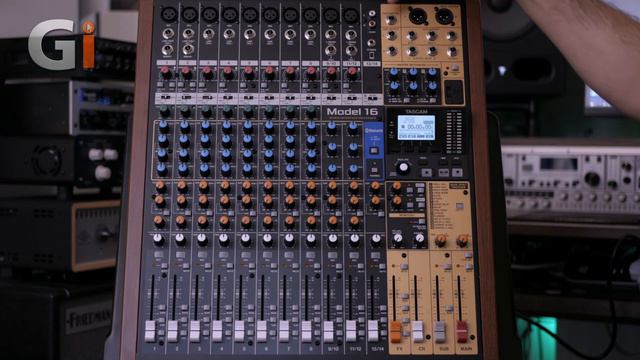Grab the channel 1 fader cap
640x360 pixels.
150,331
